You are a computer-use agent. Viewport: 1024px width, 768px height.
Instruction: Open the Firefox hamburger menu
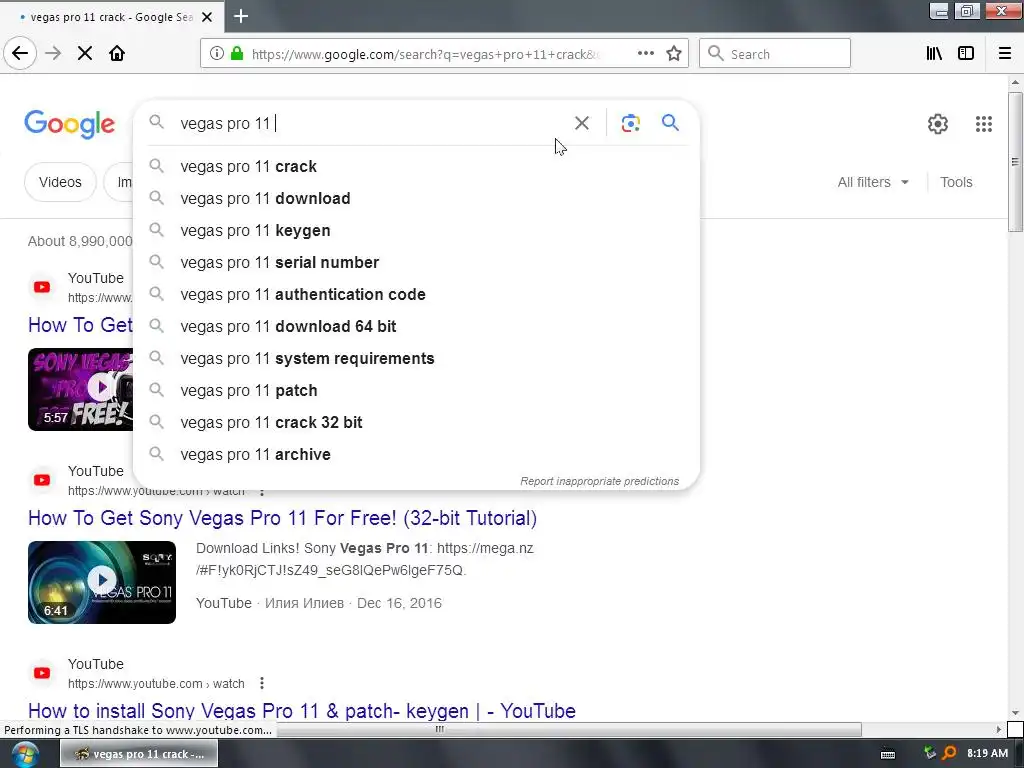tap(1005, 54)
